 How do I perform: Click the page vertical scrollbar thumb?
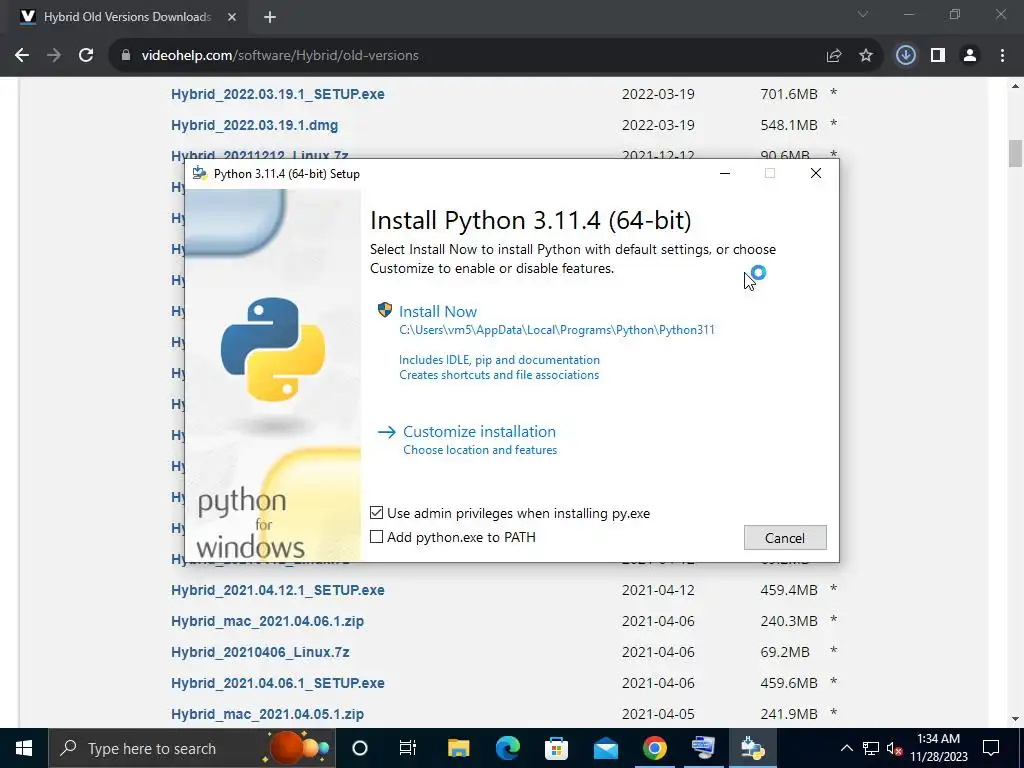pyautogui.click(x=1015, y=153)
